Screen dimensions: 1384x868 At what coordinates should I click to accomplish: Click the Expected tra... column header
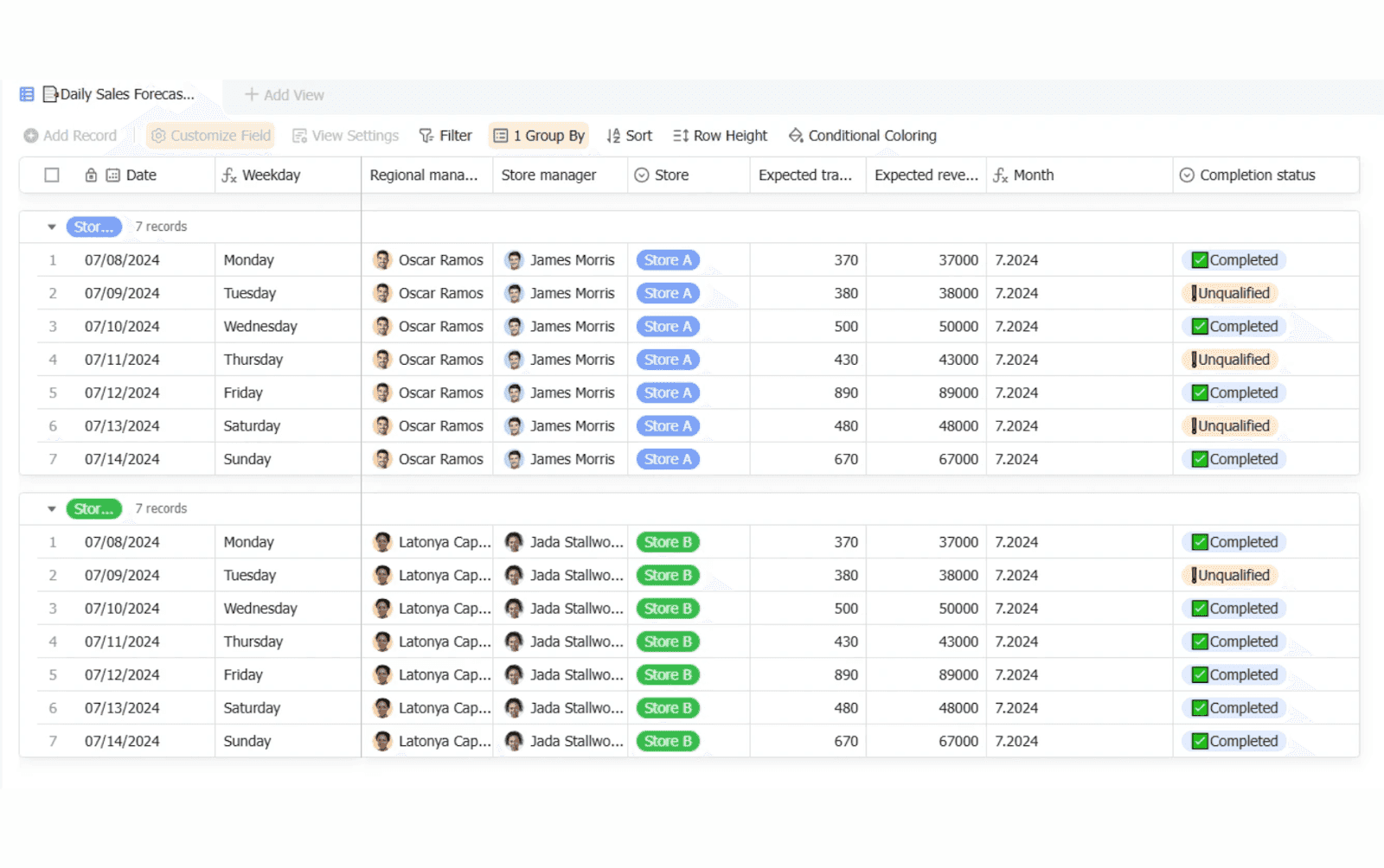tap(808, 176)
